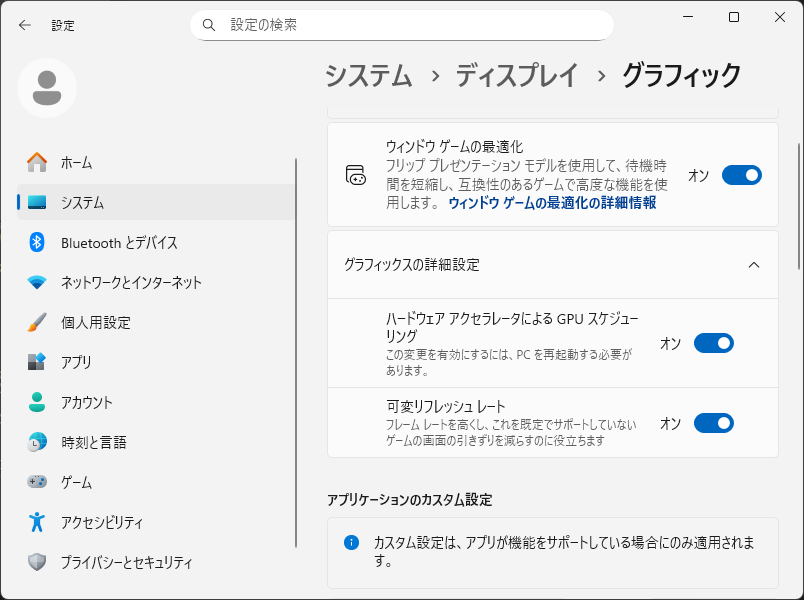Click the Apps (アプリ) icon in the sidebar
The image size is (804, 600).
(x=37, y=362)
